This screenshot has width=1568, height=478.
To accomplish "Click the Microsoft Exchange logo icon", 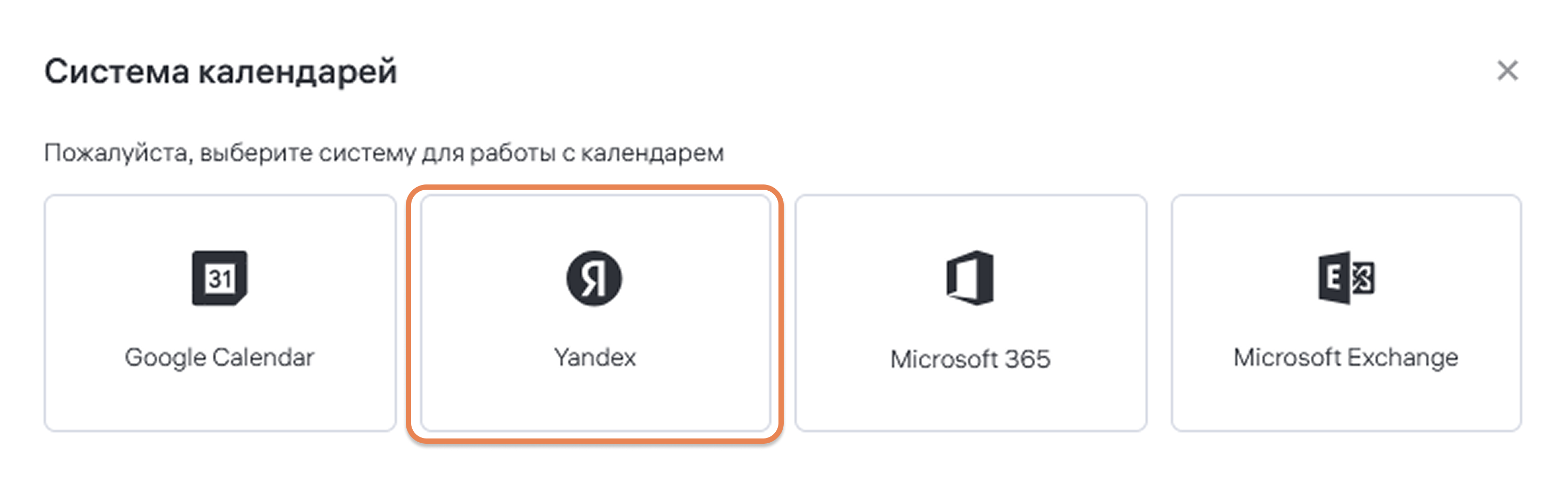I will coord(1346,278).
